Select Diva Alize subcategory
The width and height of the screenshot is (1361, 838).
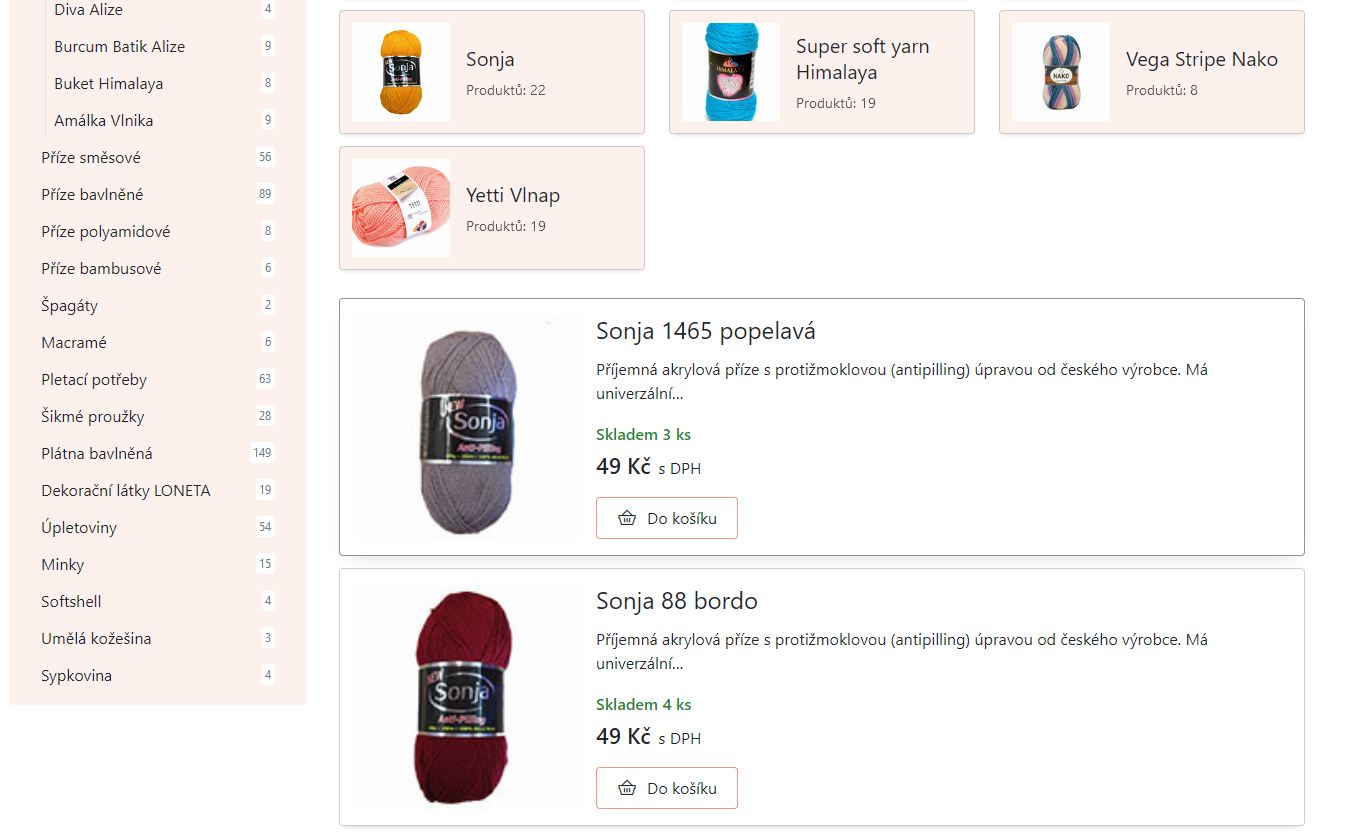89,10
